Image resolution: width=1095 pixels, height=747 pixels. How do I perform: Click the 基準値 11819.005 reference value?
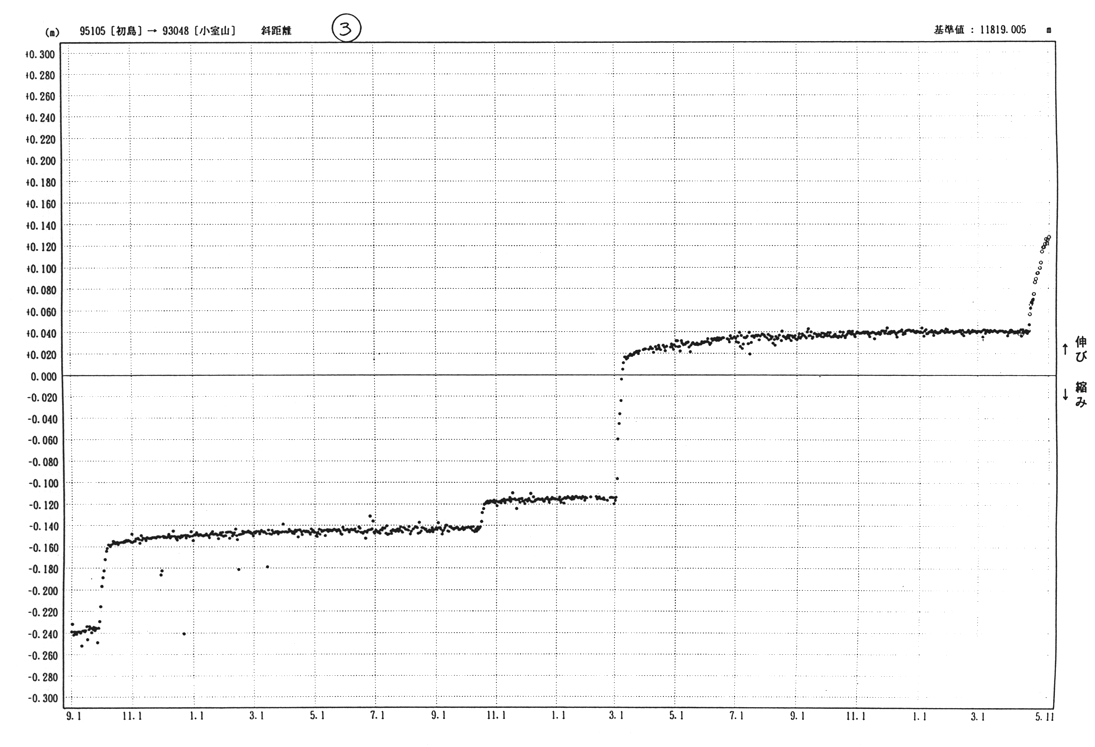pos(984,31)
